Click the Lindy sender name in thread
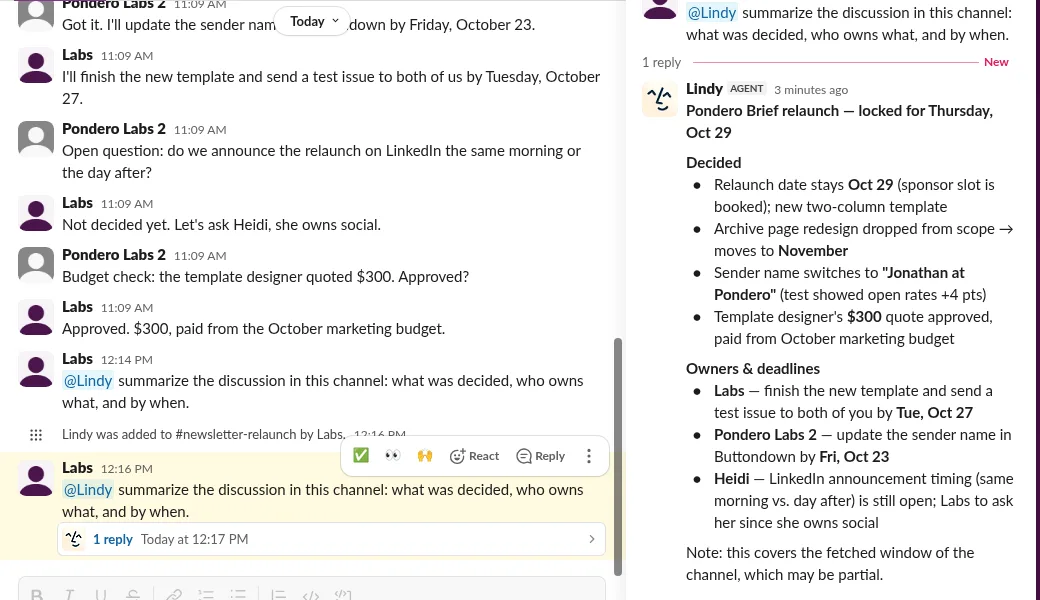Image resolution: width=1040 pixels, height=600 pixels. pos(704,89)
